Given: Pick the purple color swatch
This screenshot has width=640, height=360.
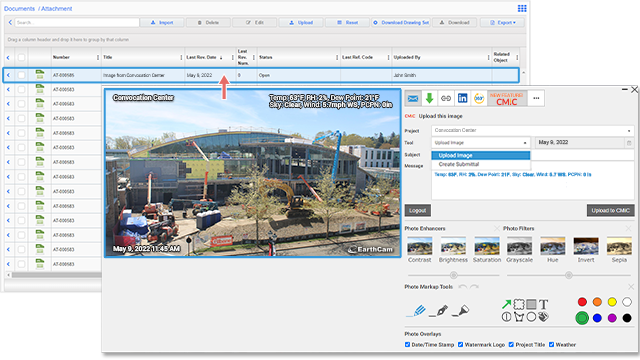Looking at the screenshot, I should coord(612,318).
